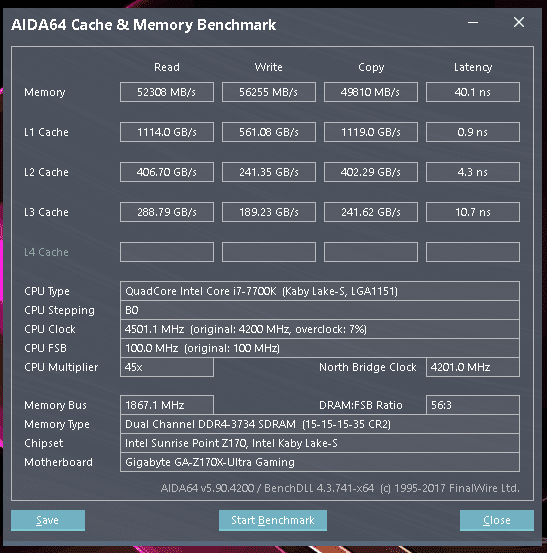Click the CPU Stepping value B0
Viewport: 547px width, 553px height.
tap(320, 310)
